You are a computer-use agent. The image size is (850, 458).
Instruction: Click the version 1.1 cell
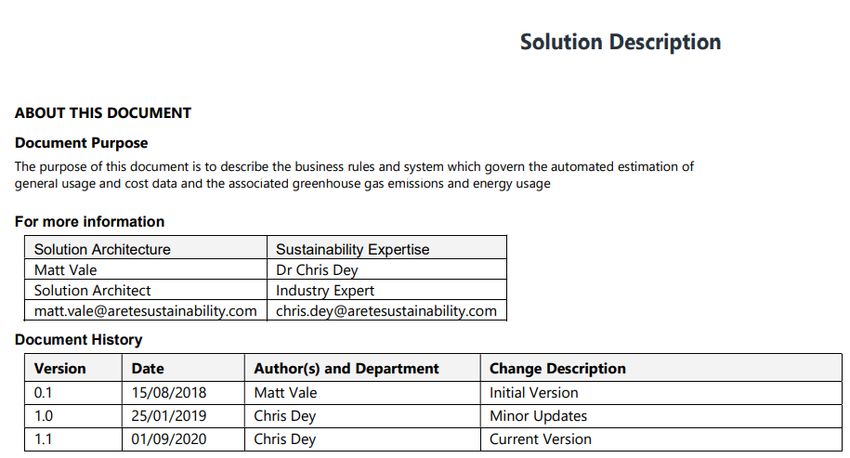pyautogui.click(x=73, y=439)
